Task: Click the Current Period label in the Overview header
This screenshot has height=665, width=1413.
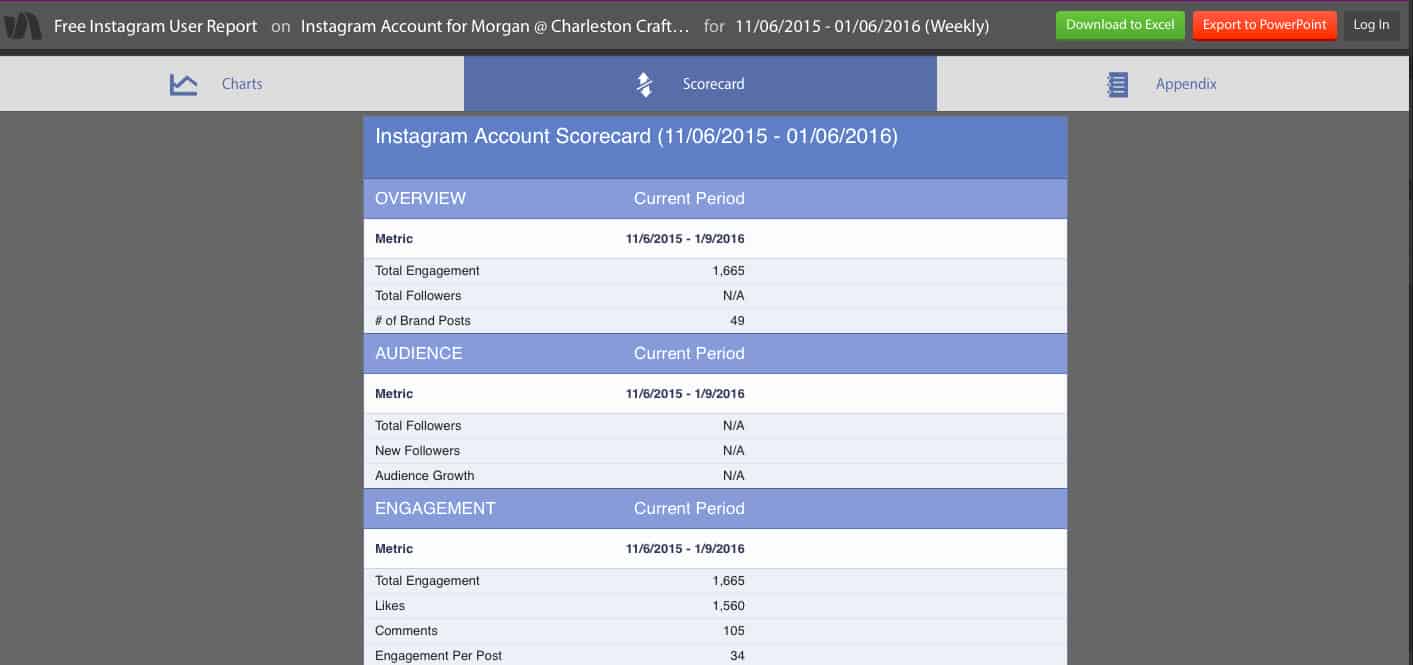Action: 689,198
